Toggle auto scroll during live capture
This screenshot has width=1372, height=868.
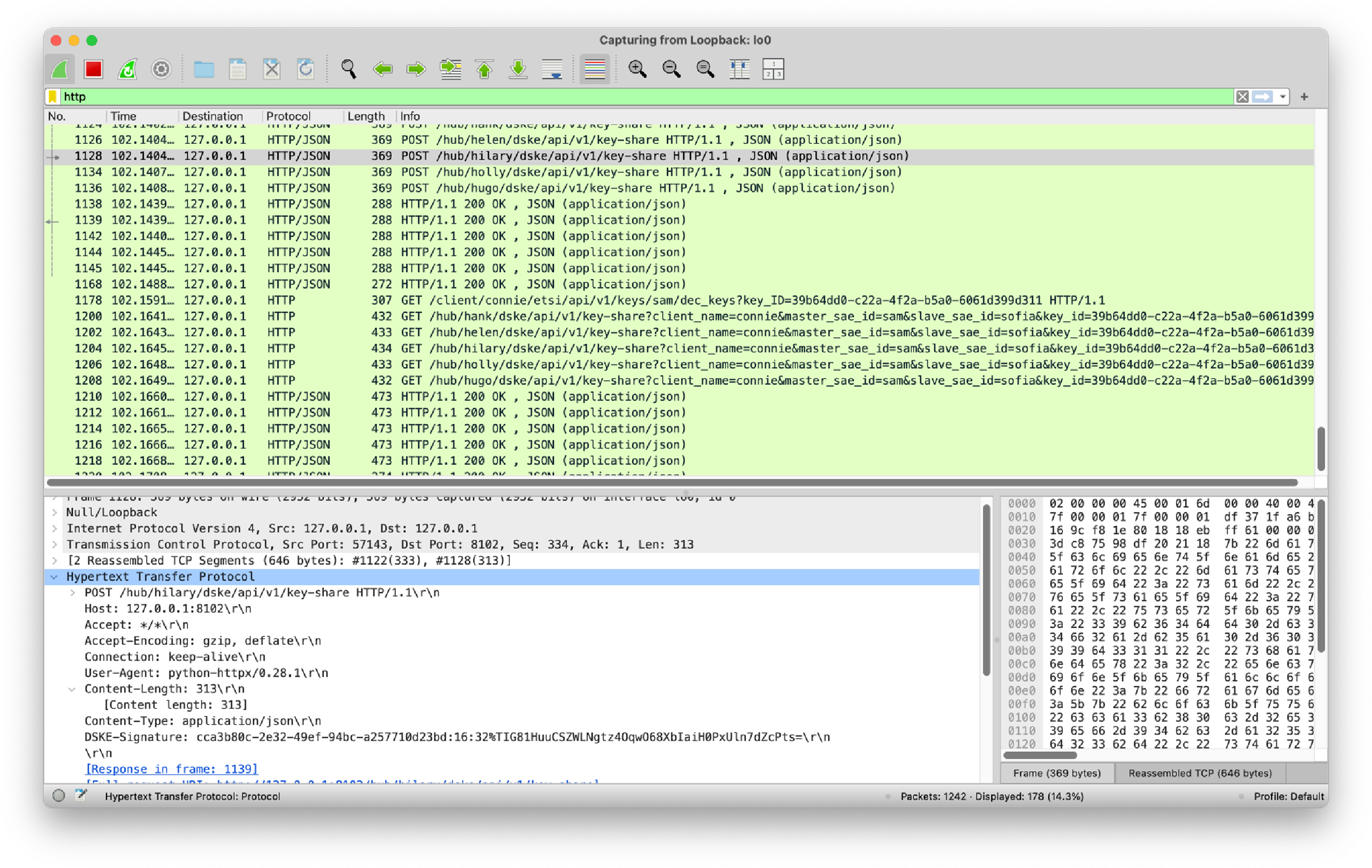[x=551, y=68]
